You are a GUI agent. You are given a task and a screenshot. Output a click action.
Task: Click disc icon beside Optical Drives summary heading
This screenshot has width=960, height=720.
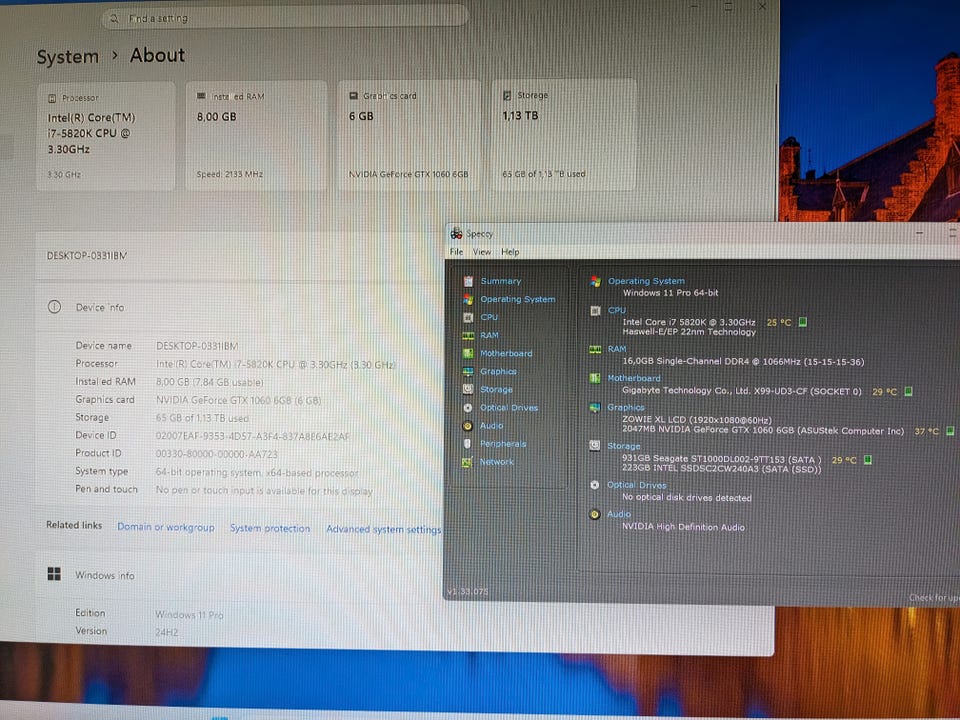pyautogui.click(x=594, y=485)
